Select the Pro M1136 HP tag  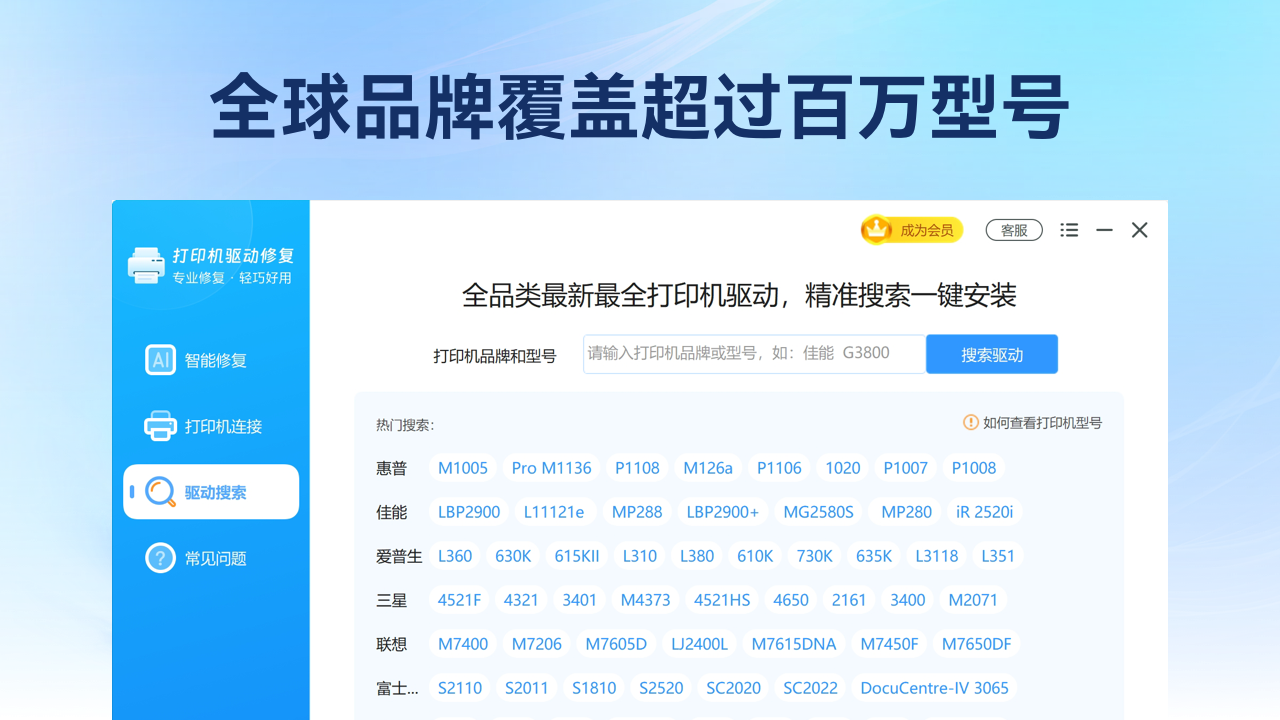(x=551, y=467)
